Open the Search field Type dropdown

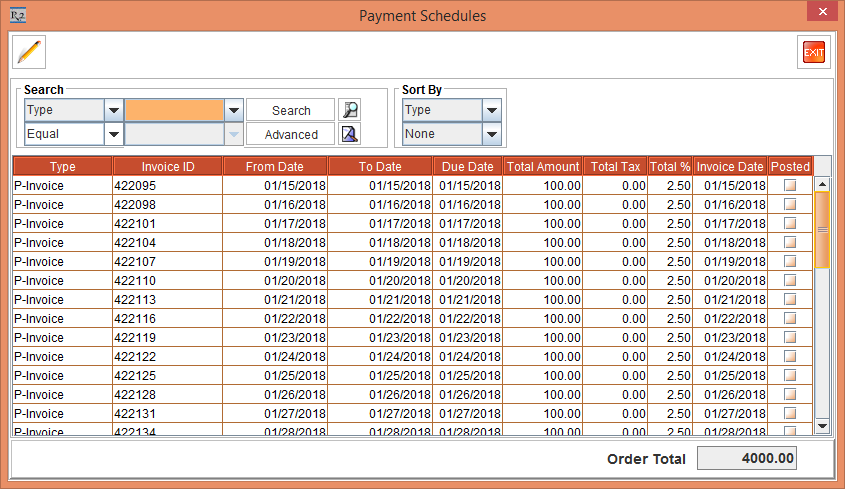pos(113,110)
